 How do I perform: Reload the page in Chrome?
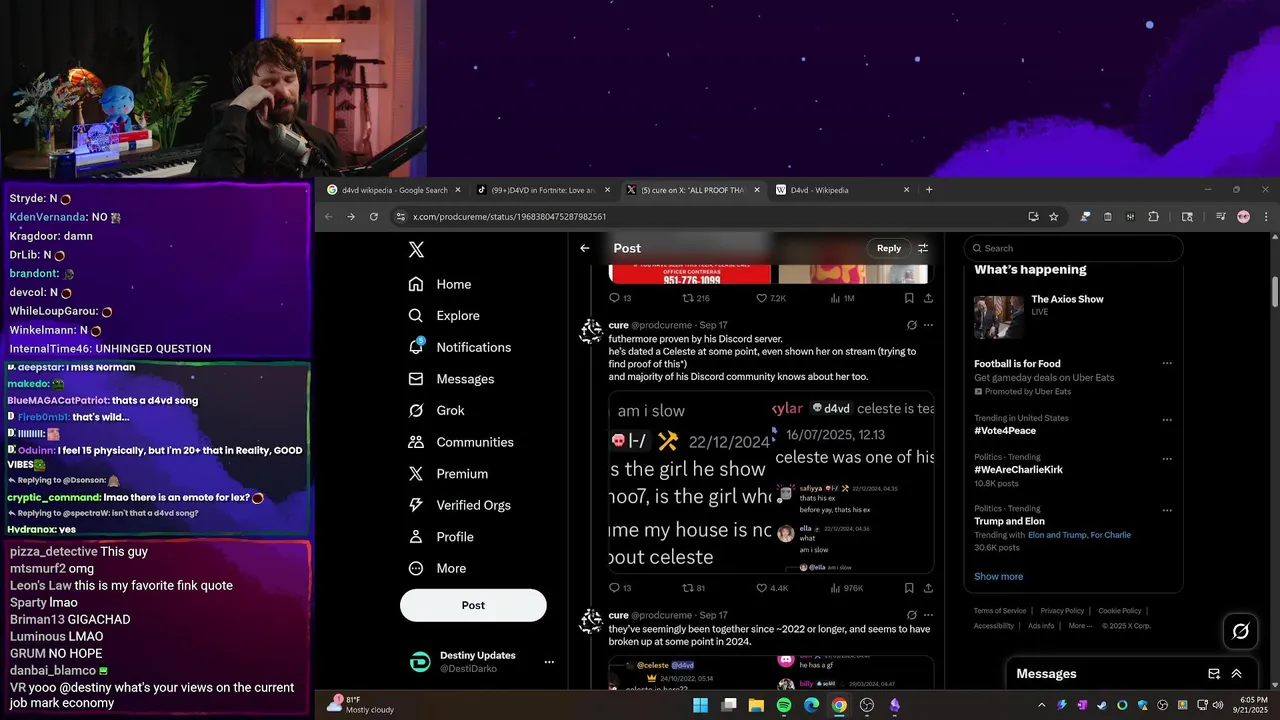374,216
